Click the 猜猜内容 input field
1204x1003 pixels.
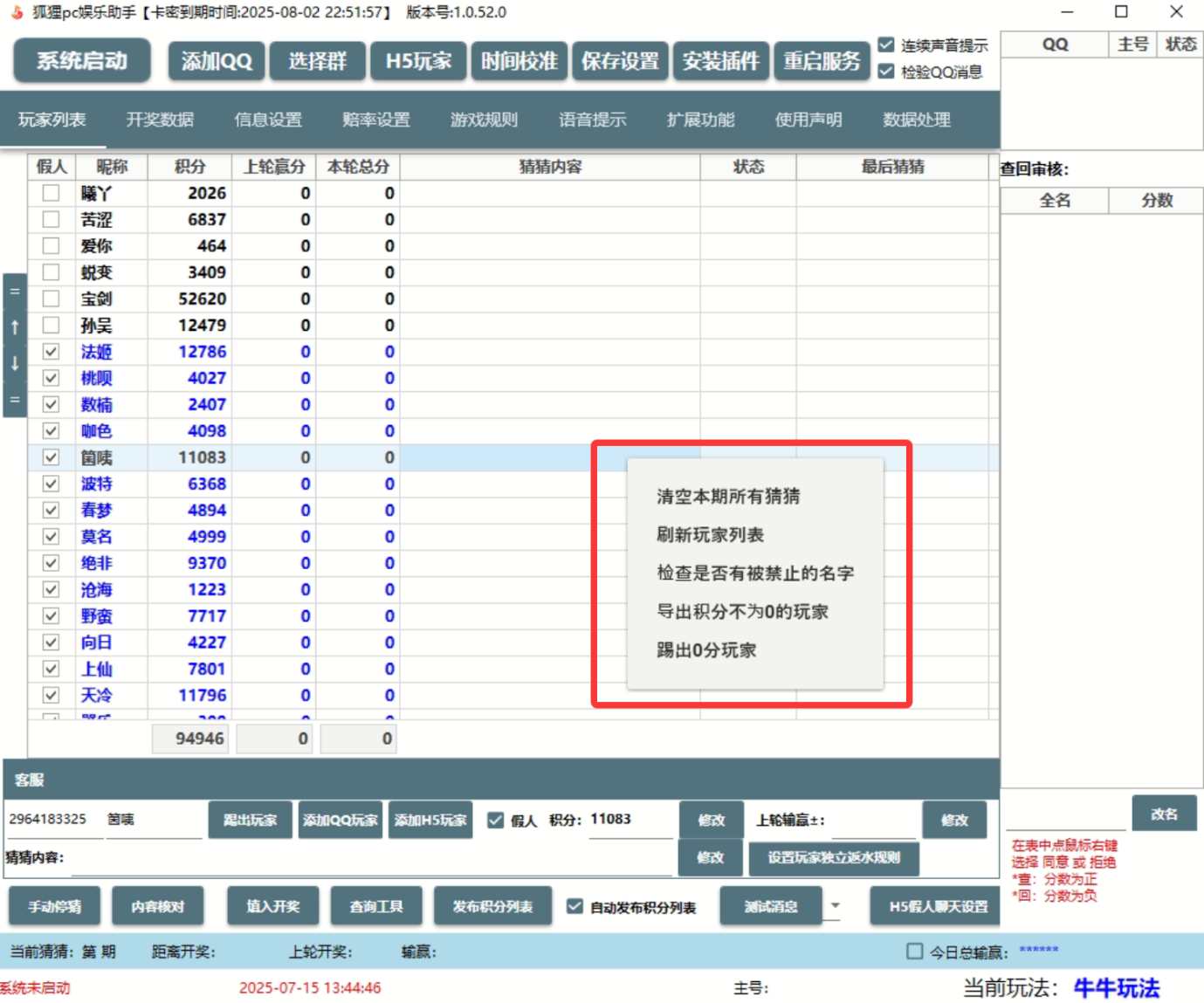pos(374,858)
